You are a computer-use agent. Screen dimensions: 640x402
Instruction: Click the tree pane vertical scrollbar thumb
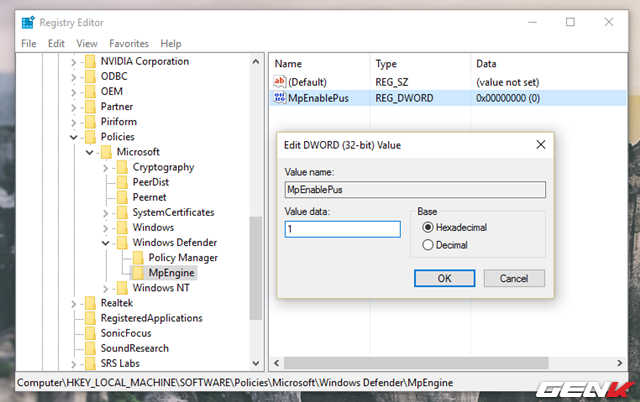(x=256, y=268)
